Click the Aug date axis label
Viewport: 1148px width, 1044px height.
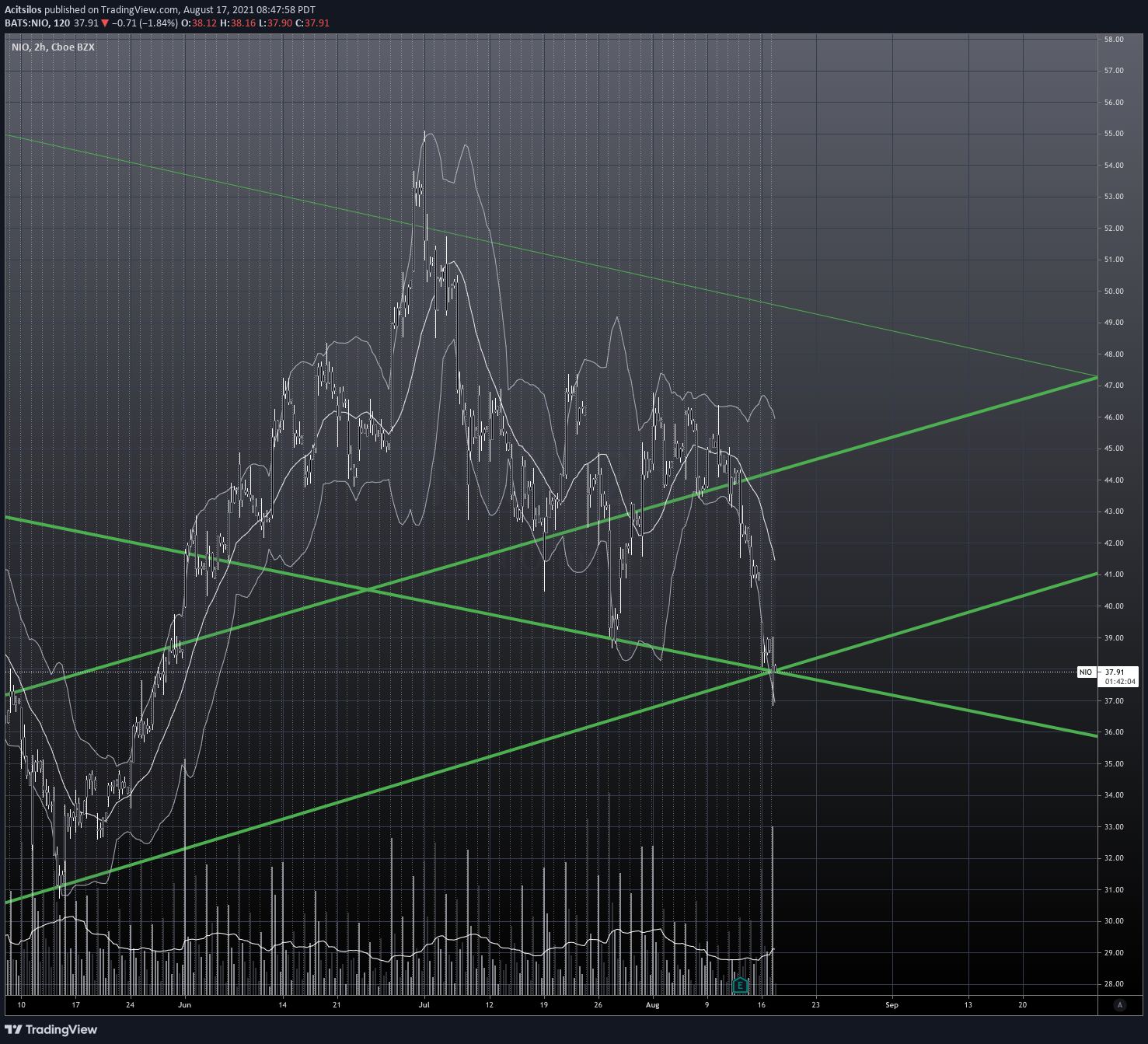[x=652, y=1004]
